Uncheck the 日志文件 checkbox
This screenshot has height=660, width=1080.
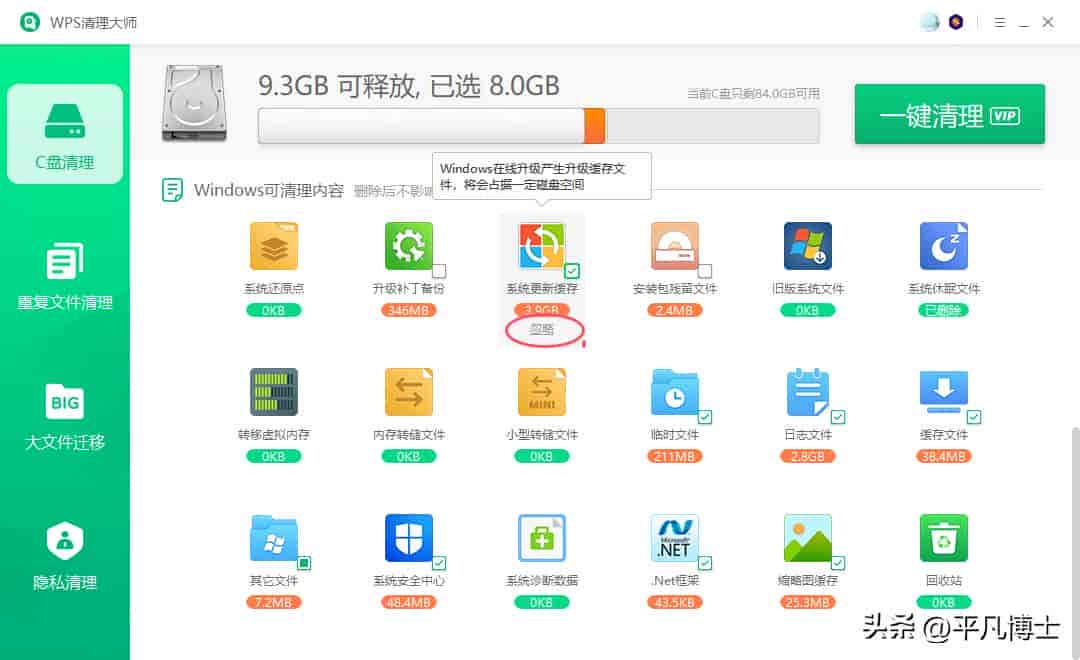click(x=838, y=417)
